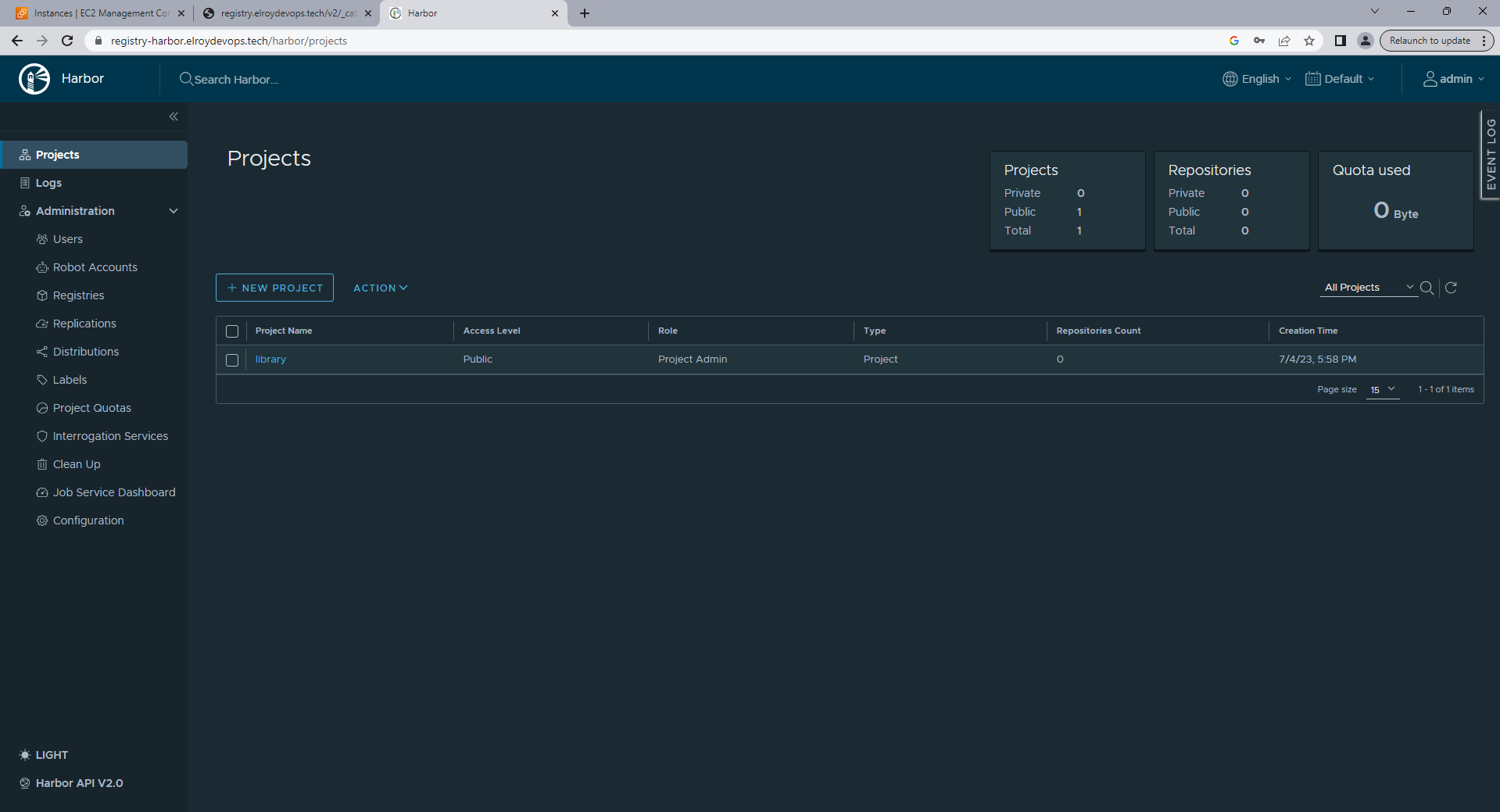Image resolution: width=1500 pixels, height=812 pixels.
Task: Collapse the Administration section
Action: [x=174, y=211]
